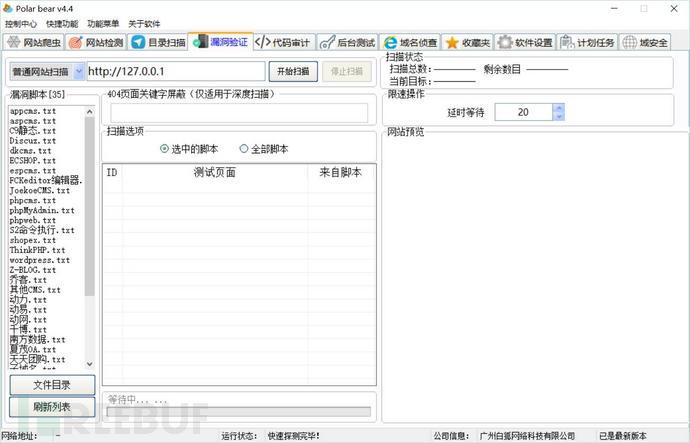Click the 刷新列表 button

click(x=52, y=407)
